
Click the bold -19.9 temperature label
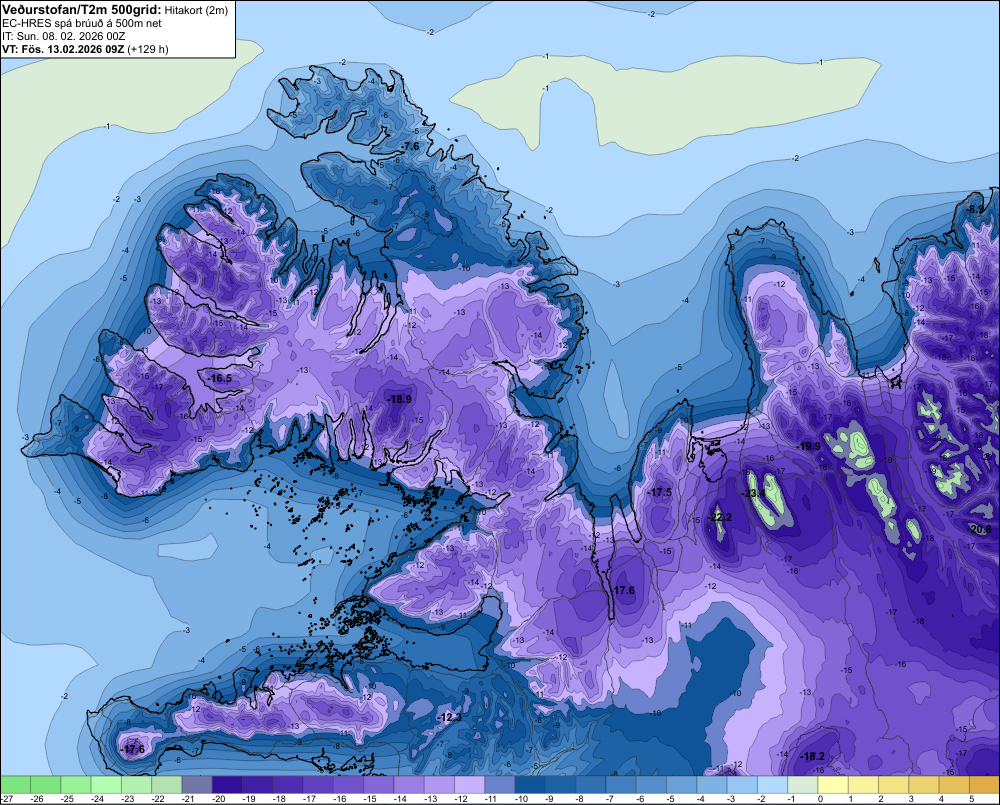pyautogui.click(x=808, y=446)
